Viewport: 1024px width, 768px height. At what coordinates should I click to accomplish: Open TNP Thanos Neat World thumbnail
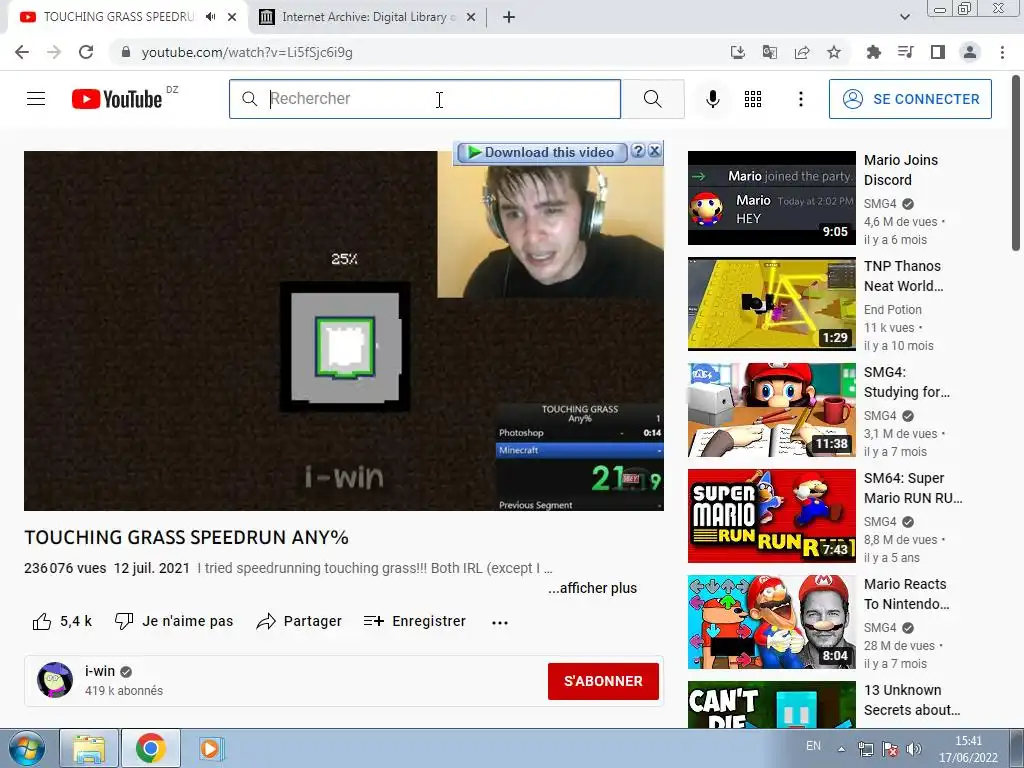tap(771, 304)
